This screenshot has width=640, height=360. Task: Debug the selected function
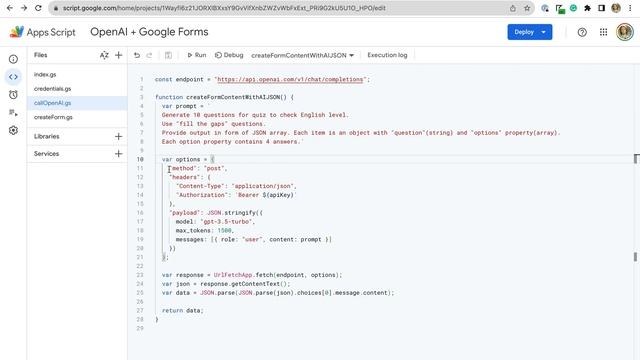point(229,55)
